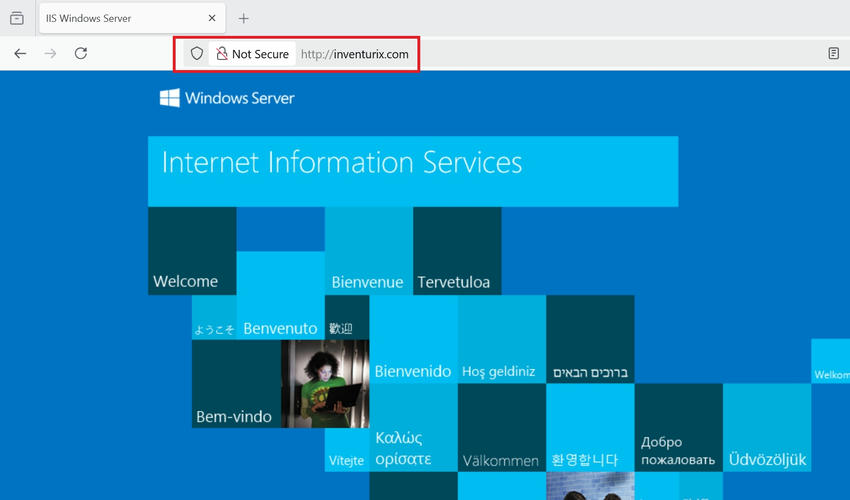Open the tracking protection shield icon

point(197,53)
